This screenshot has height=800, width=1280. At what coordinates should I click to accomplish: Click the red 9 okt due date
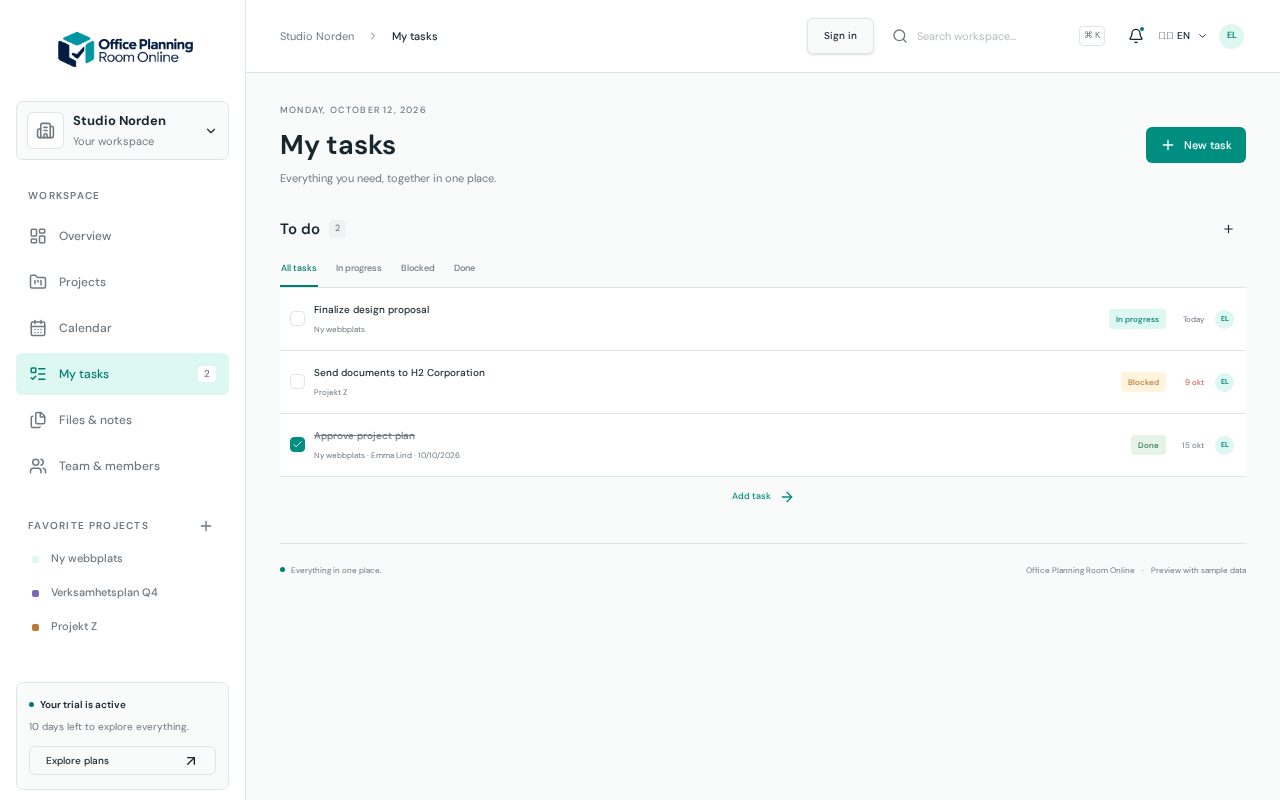coord(1195,382)
